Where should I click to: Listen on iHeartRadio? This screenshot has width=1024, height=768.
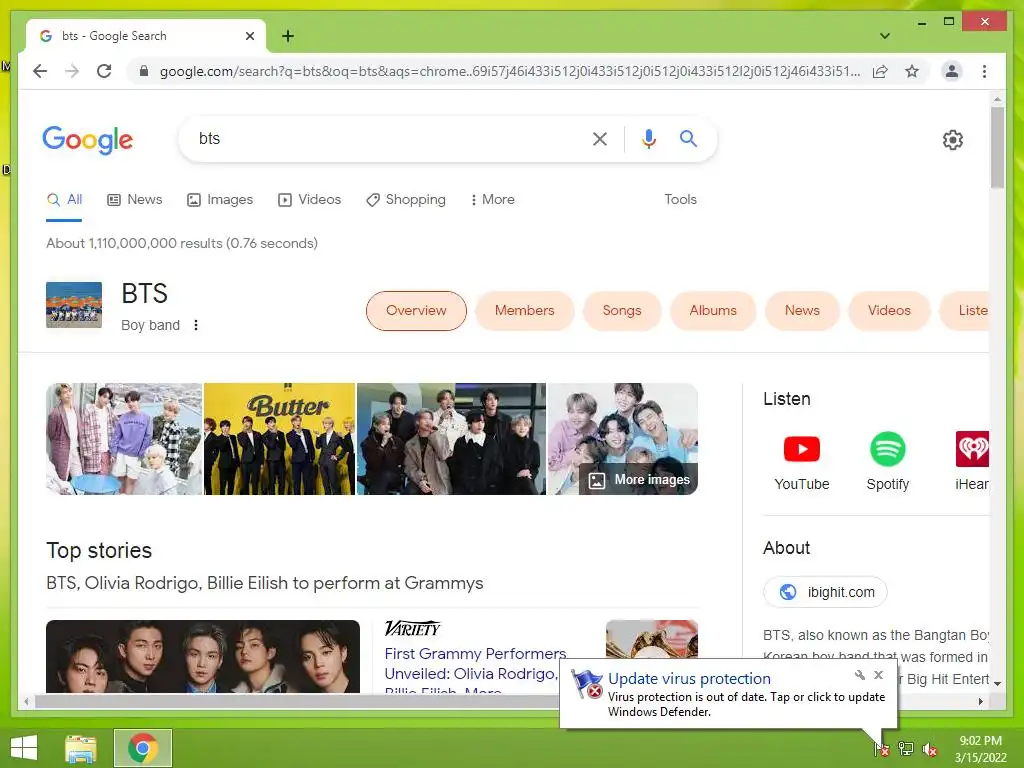tap(972, 461)
